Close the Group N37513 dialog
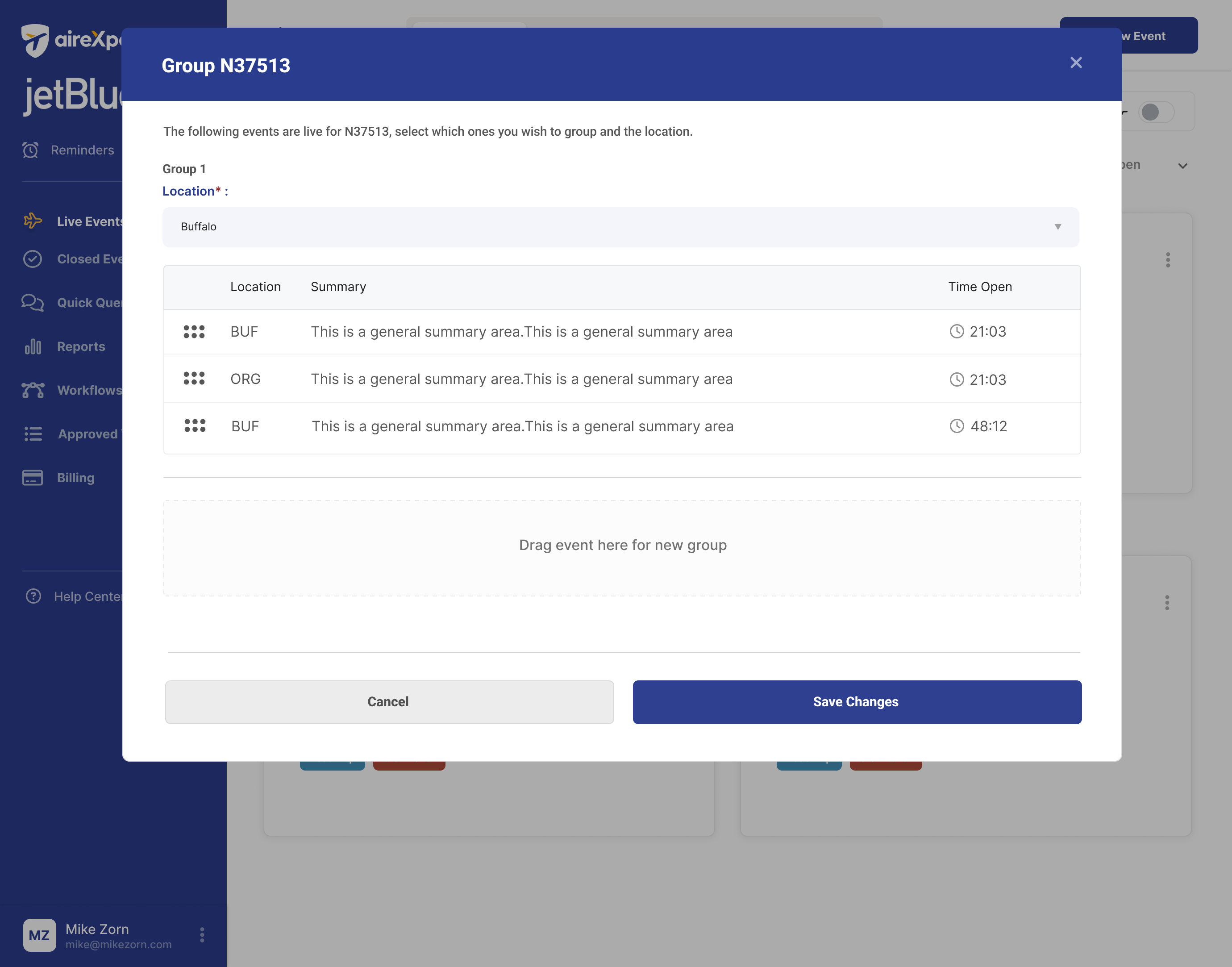 click(1076, 63)
